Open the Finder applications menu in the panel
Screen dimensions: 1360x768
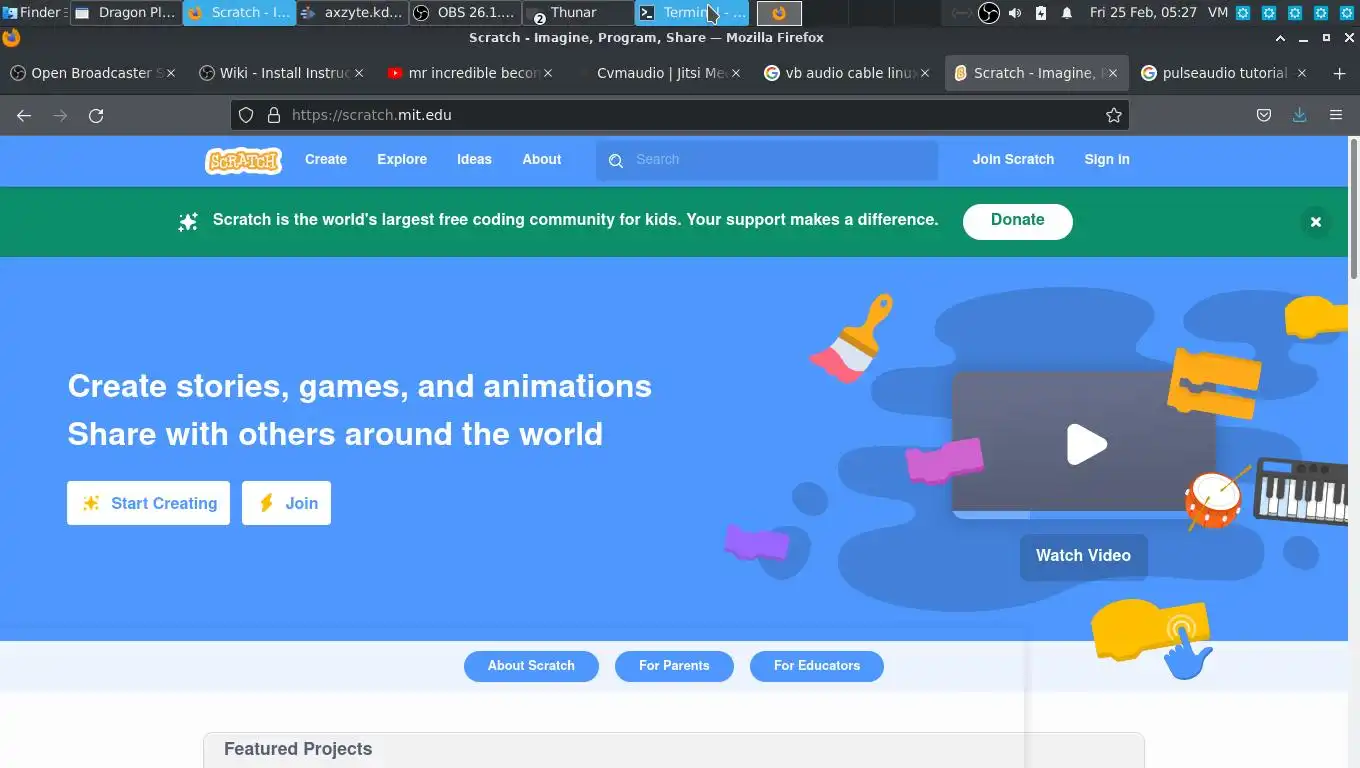point(32,13)
